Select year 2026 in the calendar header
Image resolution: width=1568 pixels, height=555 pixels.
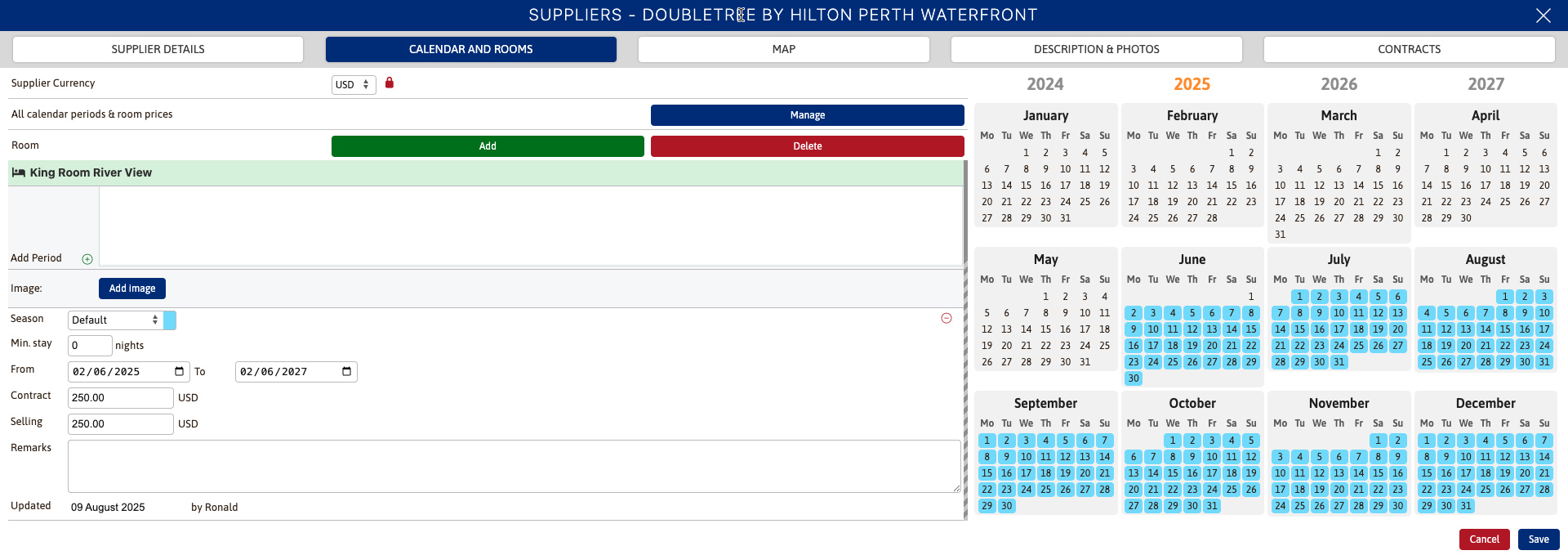pyautogui.click(x=1339, y=84)
